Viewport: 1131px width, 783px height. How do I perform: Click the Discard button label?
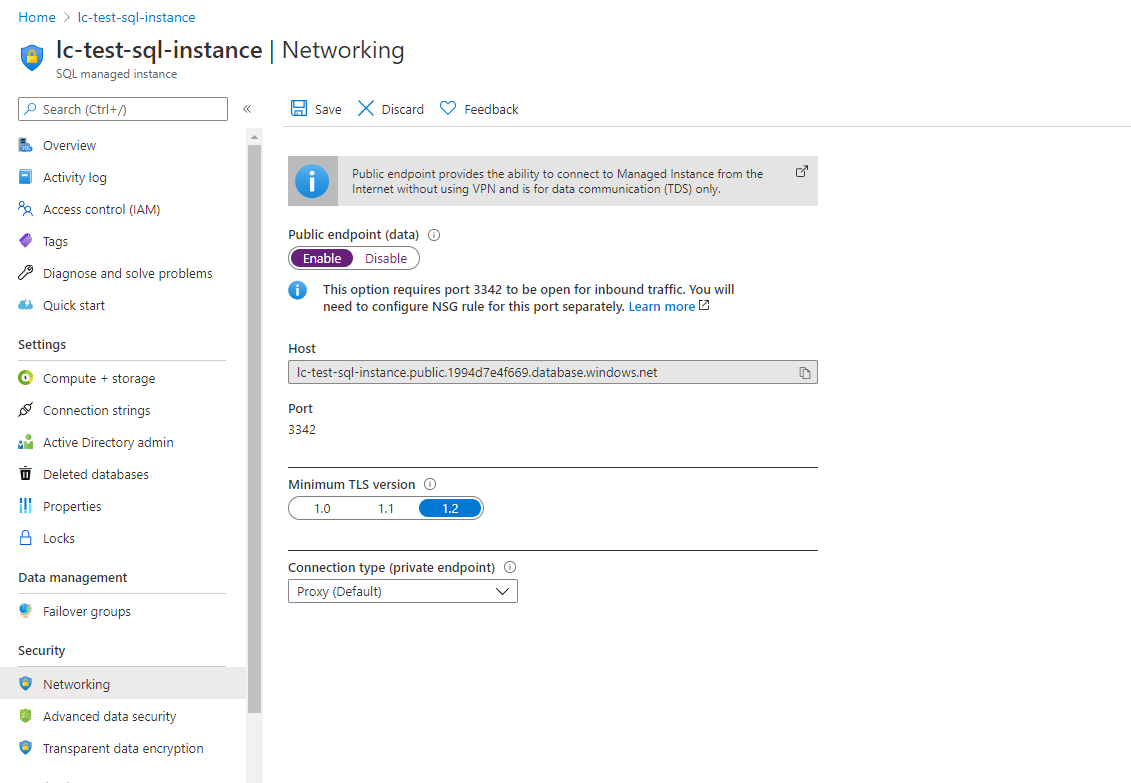pyautogui.click(x=402, y=110)
